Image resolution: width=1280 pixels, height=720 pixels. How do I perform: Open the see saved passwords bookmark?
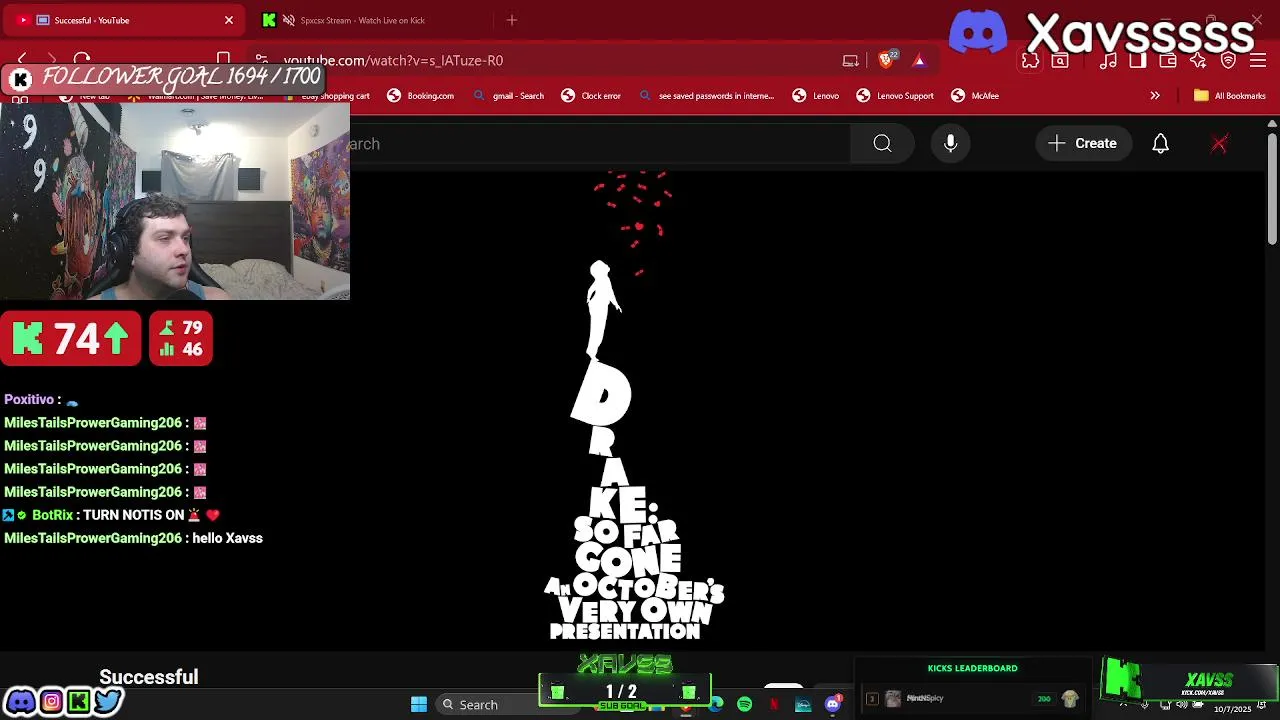click(707, 96)
